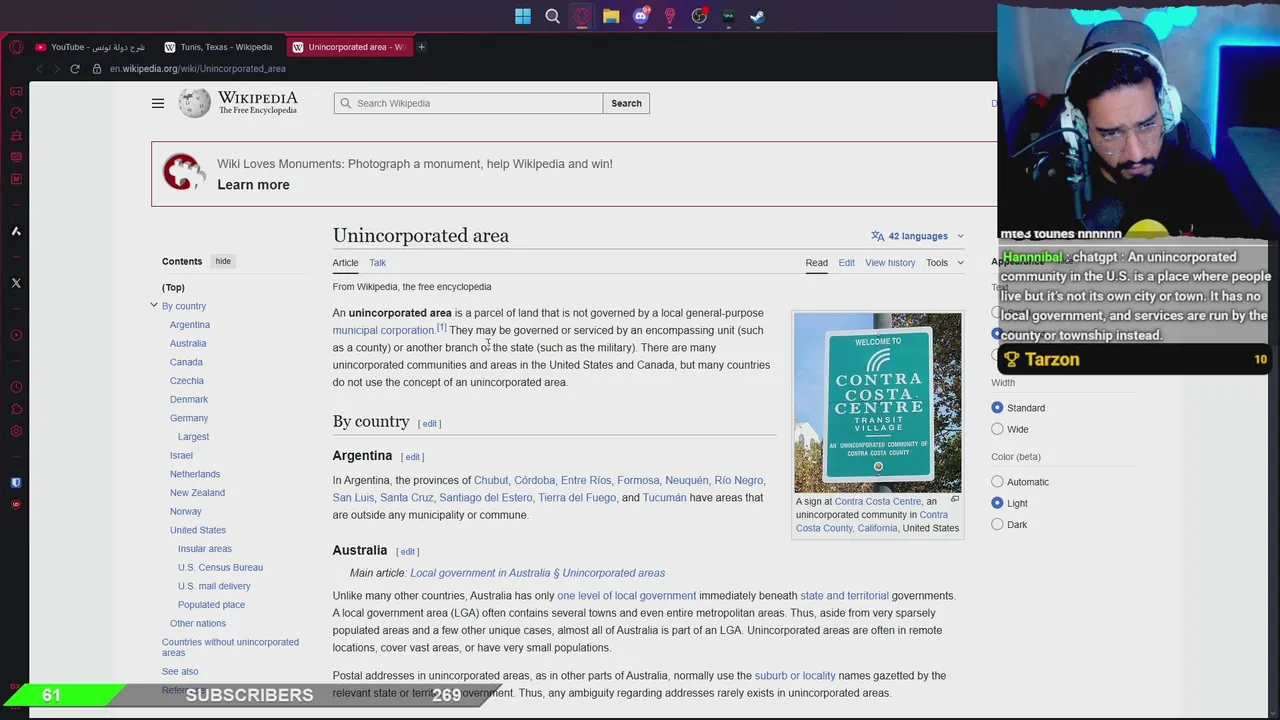Hide the Contents sidebar
The width and height of the screenshot is (1280, 720).
[223, 261]
